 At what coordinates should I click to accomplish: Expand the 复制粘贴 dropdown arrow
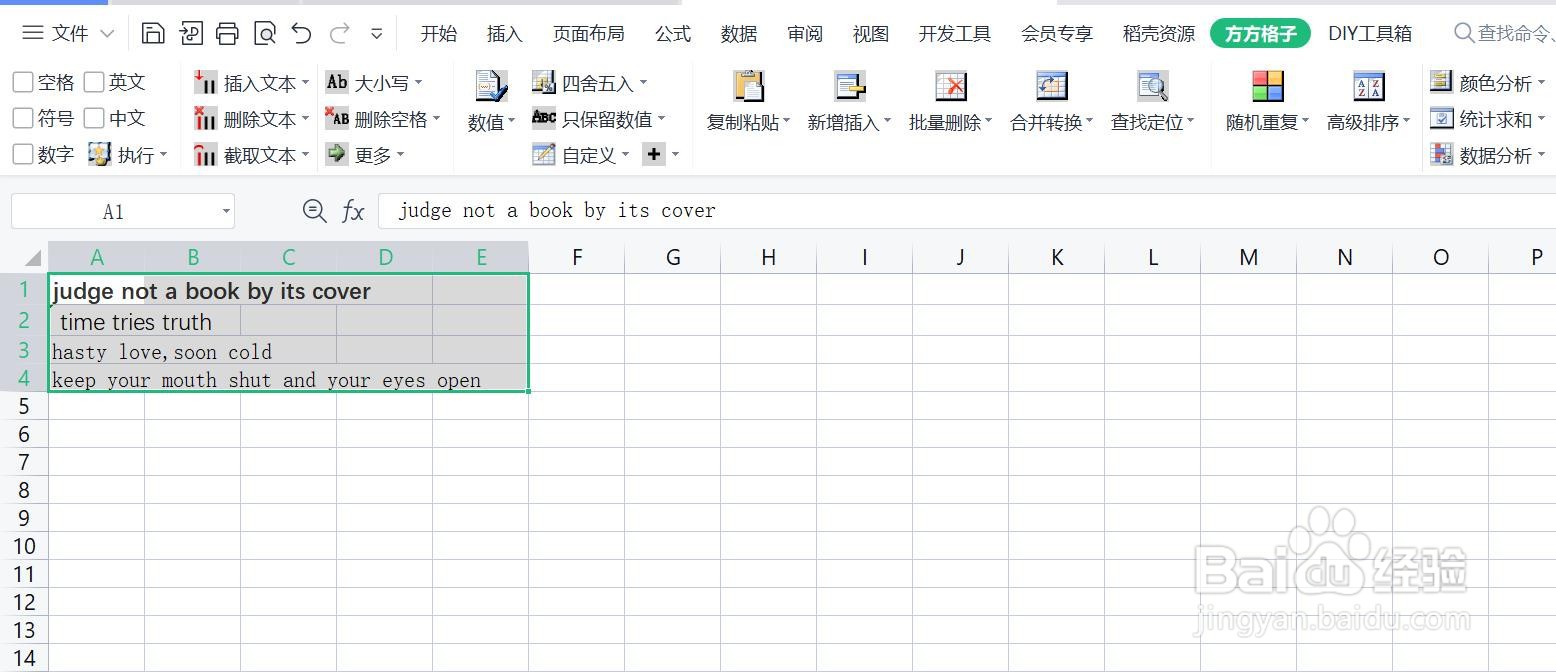click(786, 123)
